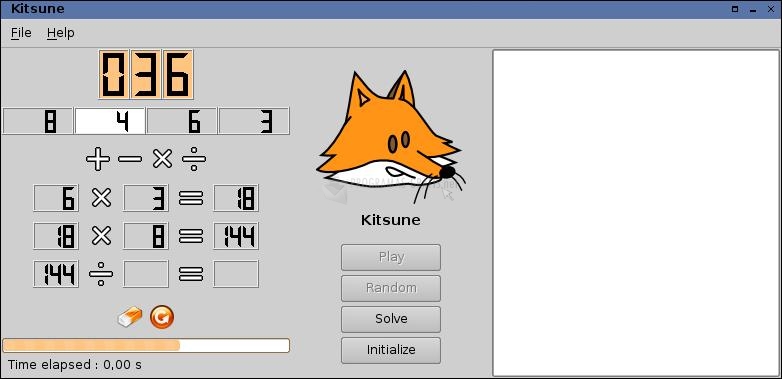The height and width of the screenshot is (379, 782).
Task: Pick the highlighted number tile 4
Action: coord(110,121)
